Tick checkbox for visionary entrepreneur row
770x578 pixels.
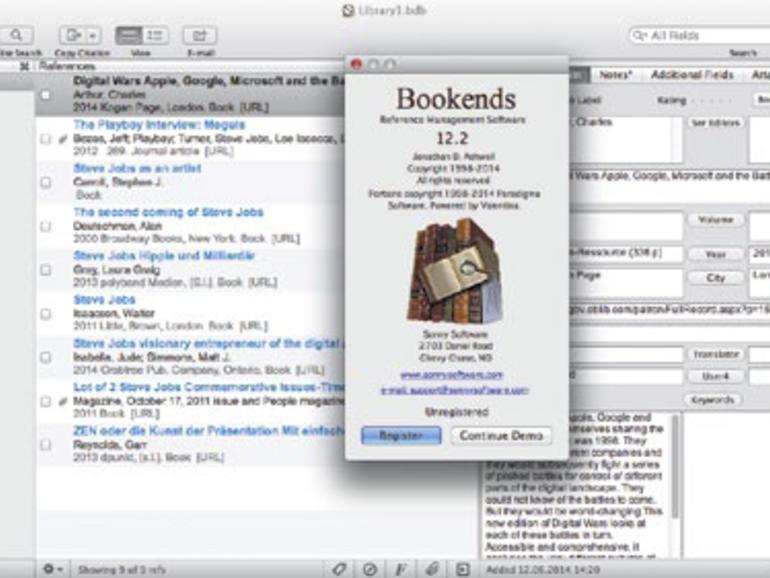click(x=45, y=358)
